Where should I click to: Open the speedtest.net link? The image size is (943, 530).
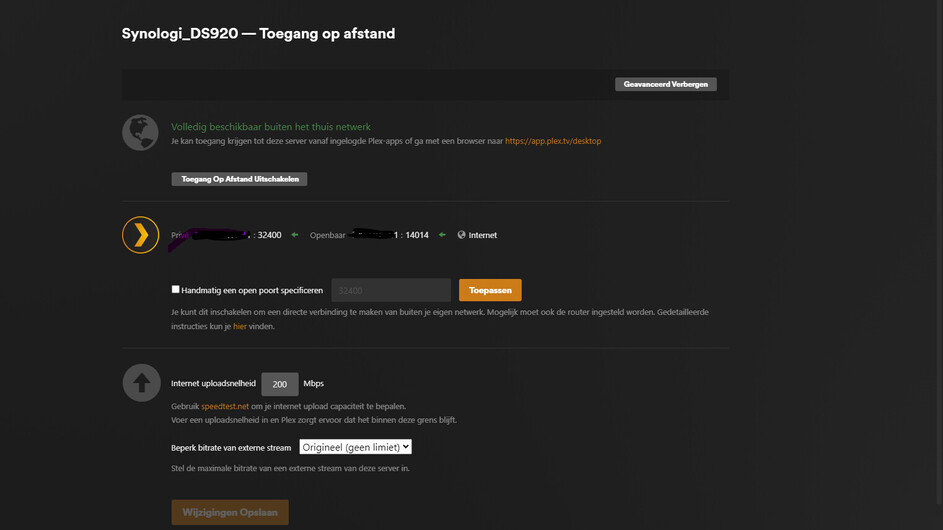pos(225,406)
